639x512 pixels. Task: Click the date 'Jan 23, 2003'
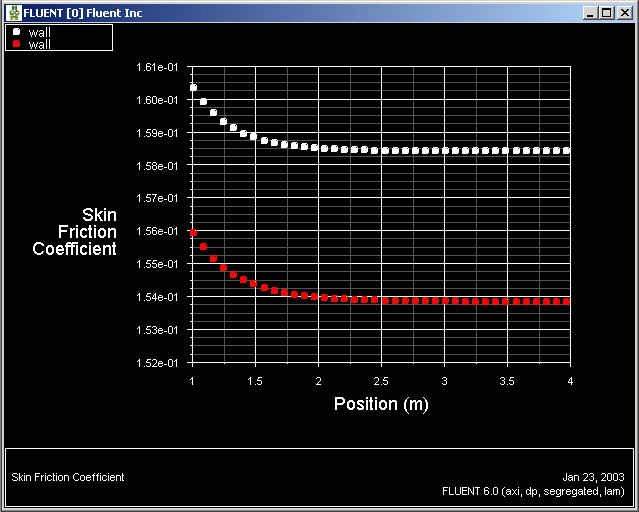click(x=593, y=477)
